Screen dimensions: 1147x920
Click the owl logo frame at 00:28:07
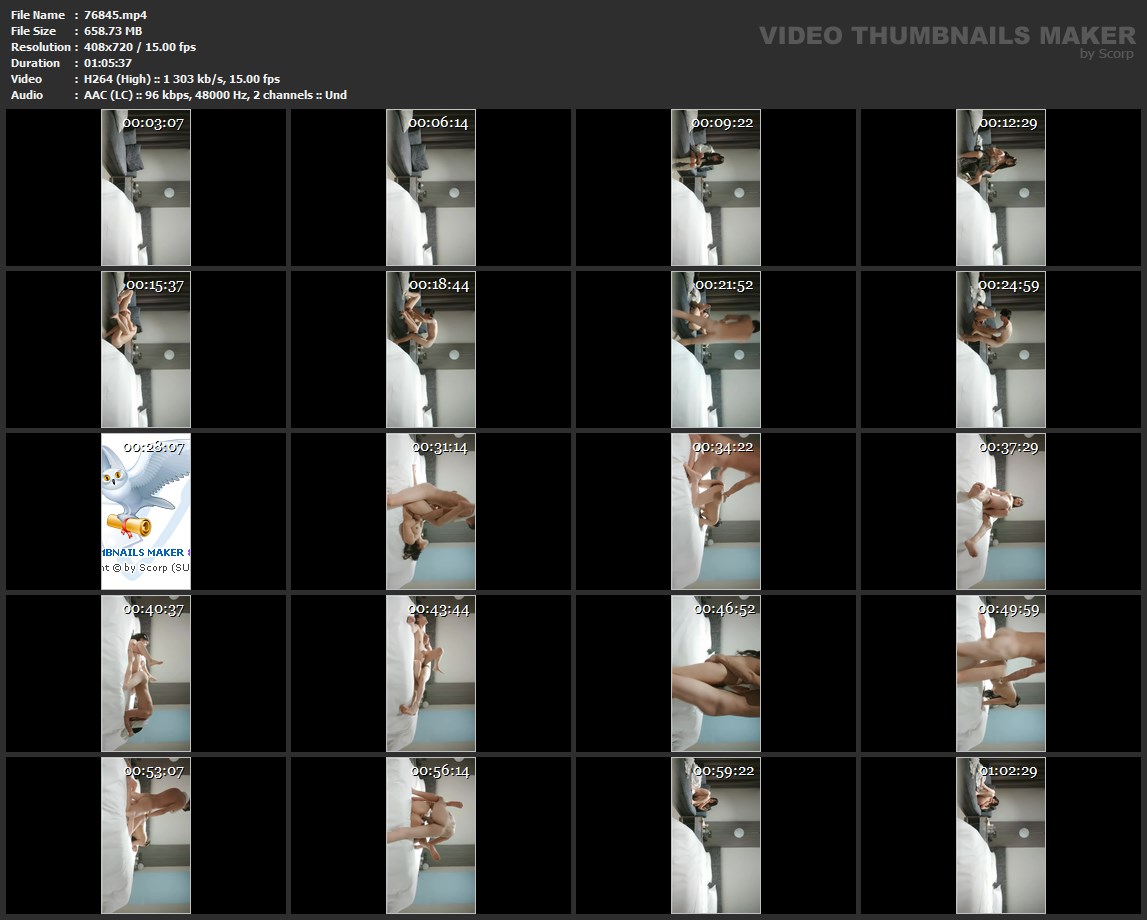[x=146, y=511]
